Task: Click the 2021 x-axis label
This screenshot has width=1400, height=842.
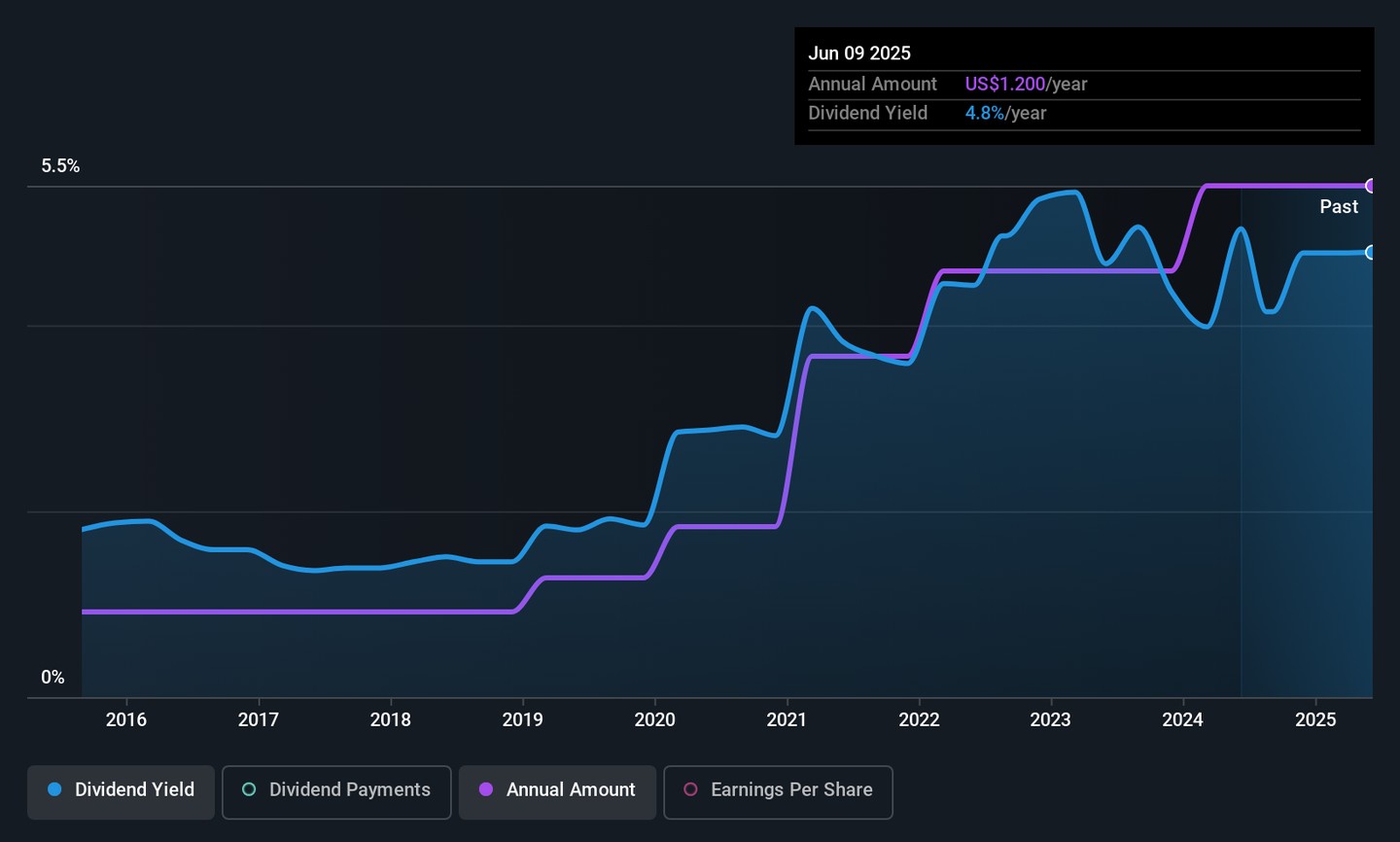Action: pos(787,719)
